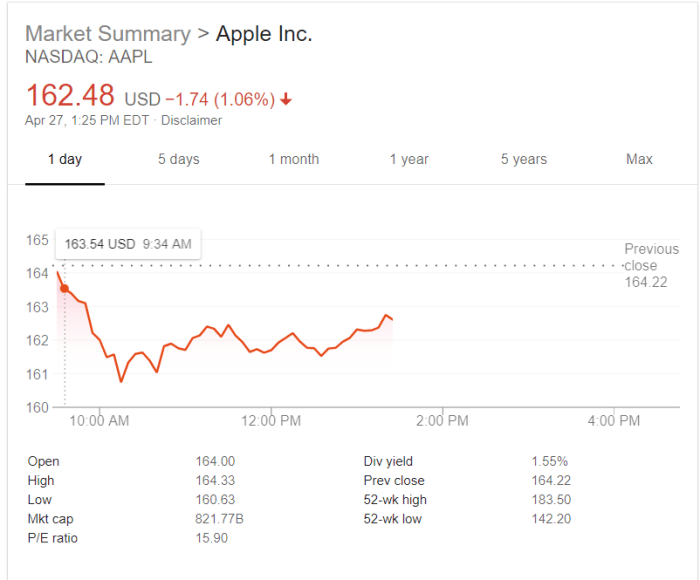Click the red down arrow icon
Viewport: 700px width, 580px height.
(287, 99)
